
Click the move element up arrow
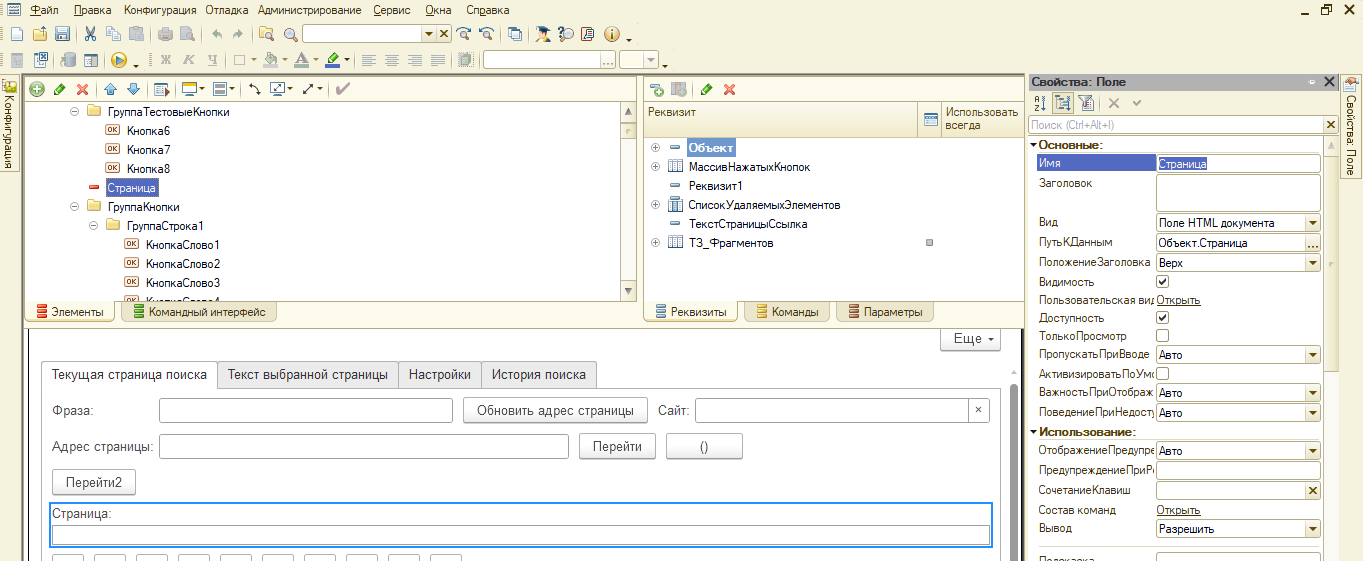coord(111,89)
